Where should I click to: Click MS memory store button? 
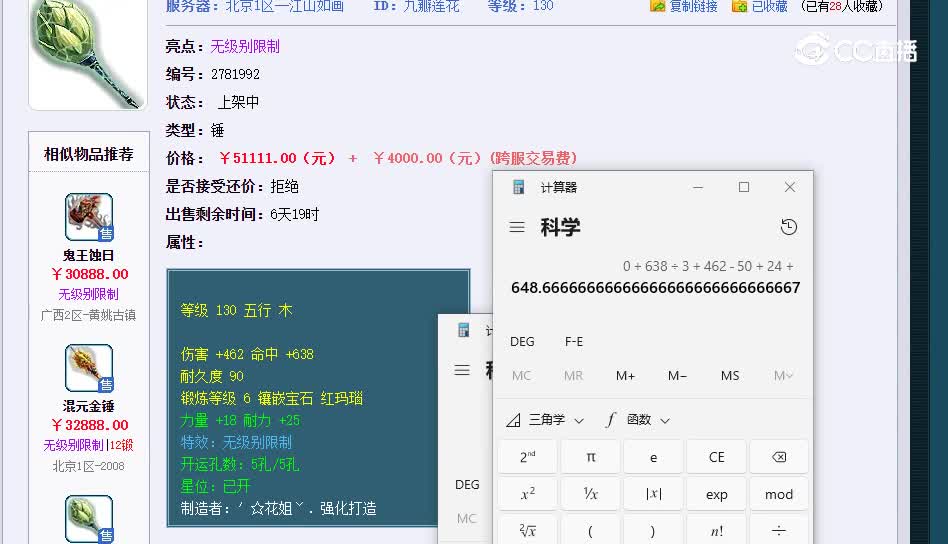[730, 375]
